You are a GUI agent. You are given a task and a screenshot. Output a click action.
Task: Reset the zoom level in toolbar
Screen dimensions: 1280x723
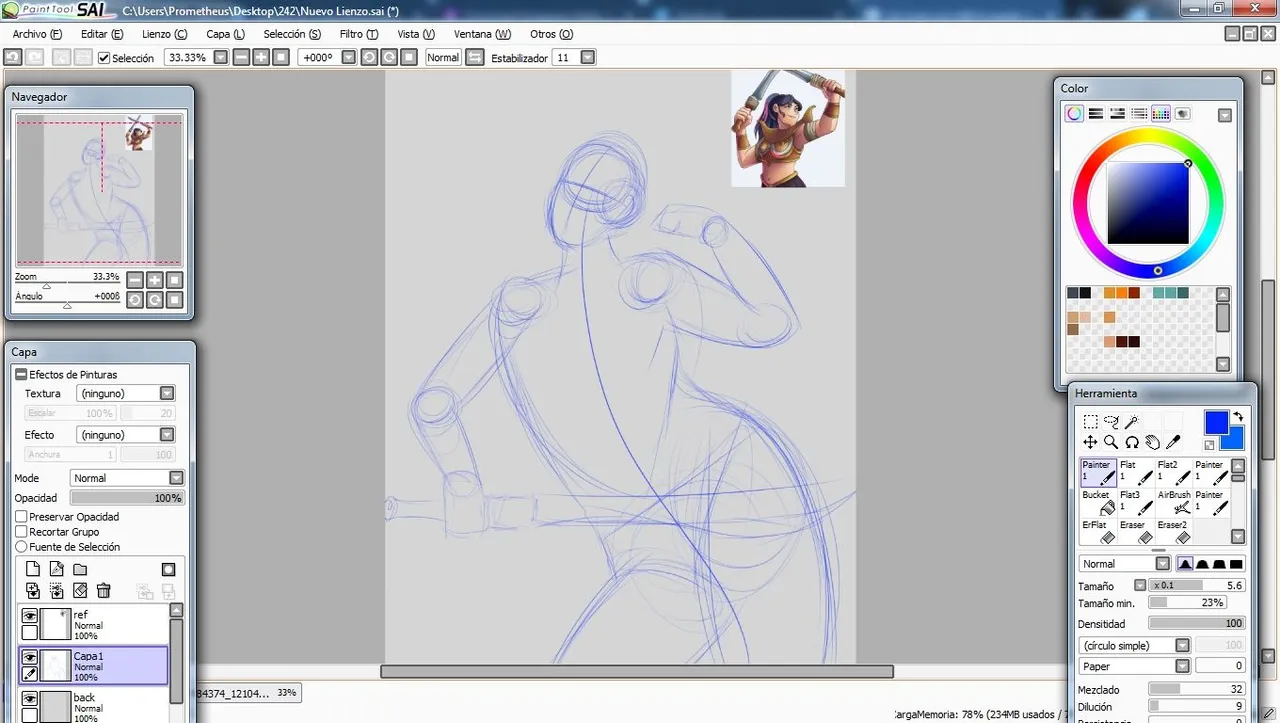click(x=281, y=58)
